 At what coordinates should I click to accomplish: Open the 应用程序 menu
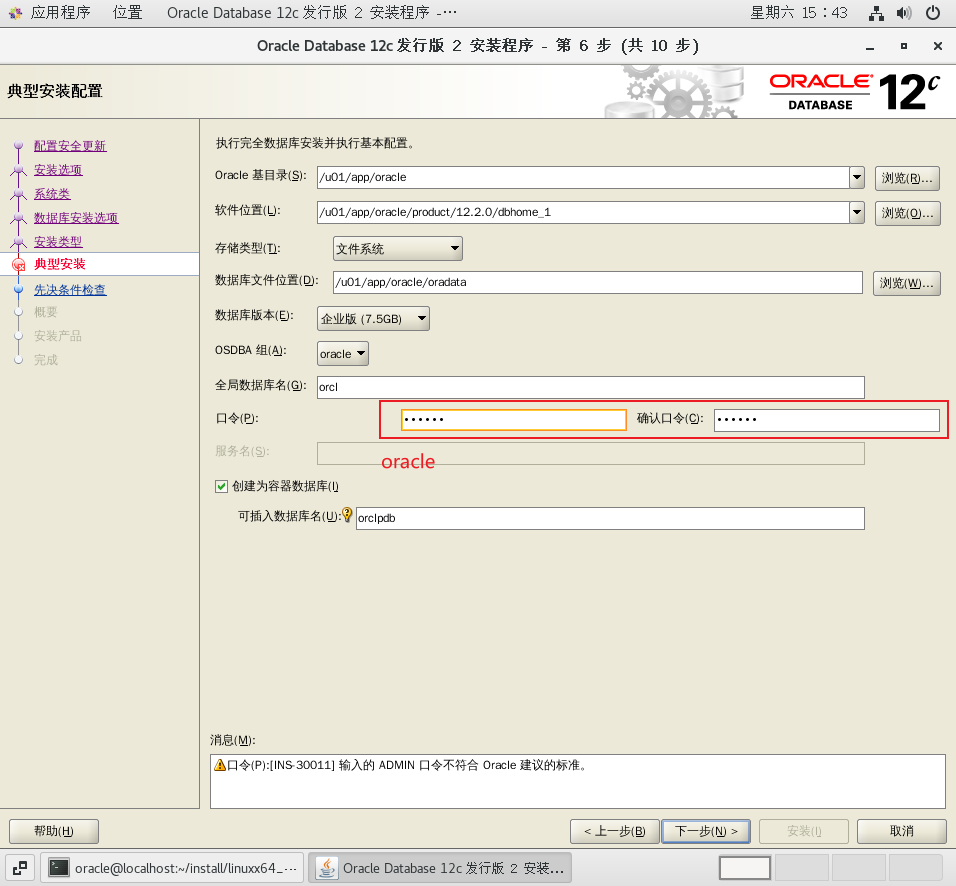(60, 13)
